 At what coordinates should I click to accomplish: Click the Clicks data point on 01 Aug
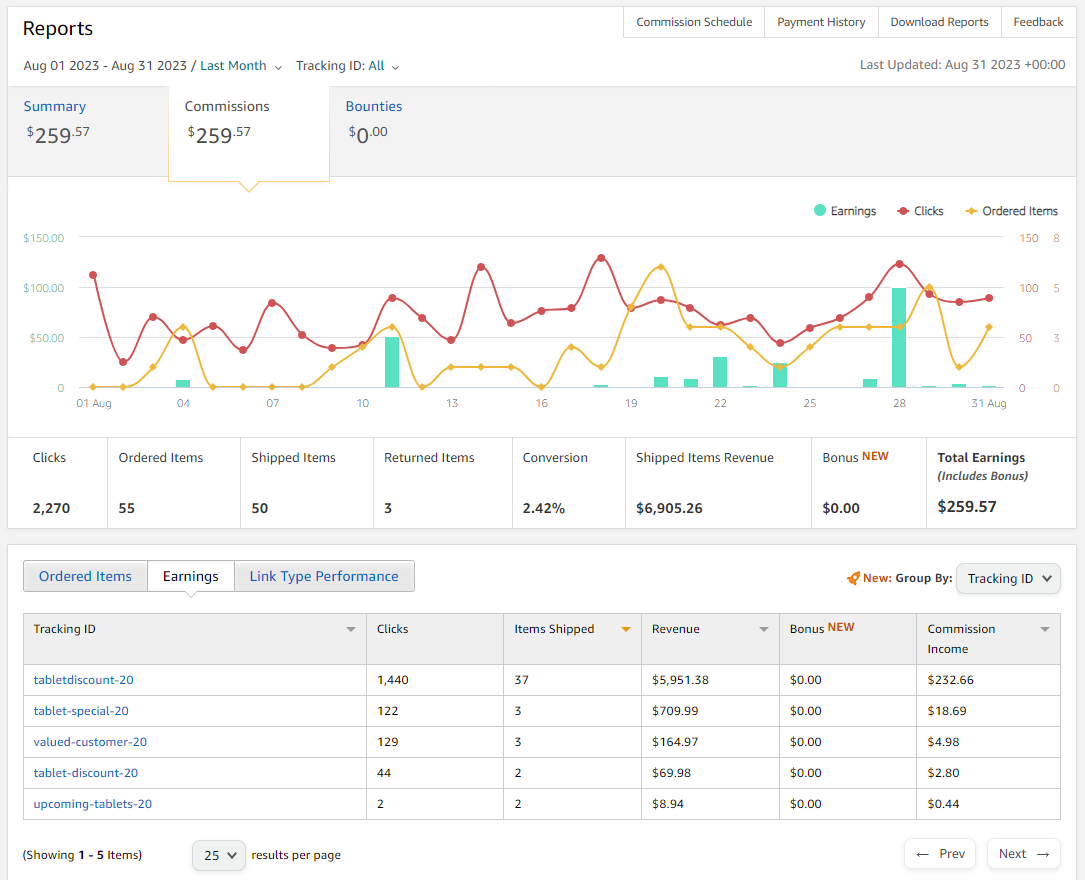click(93, 275)
